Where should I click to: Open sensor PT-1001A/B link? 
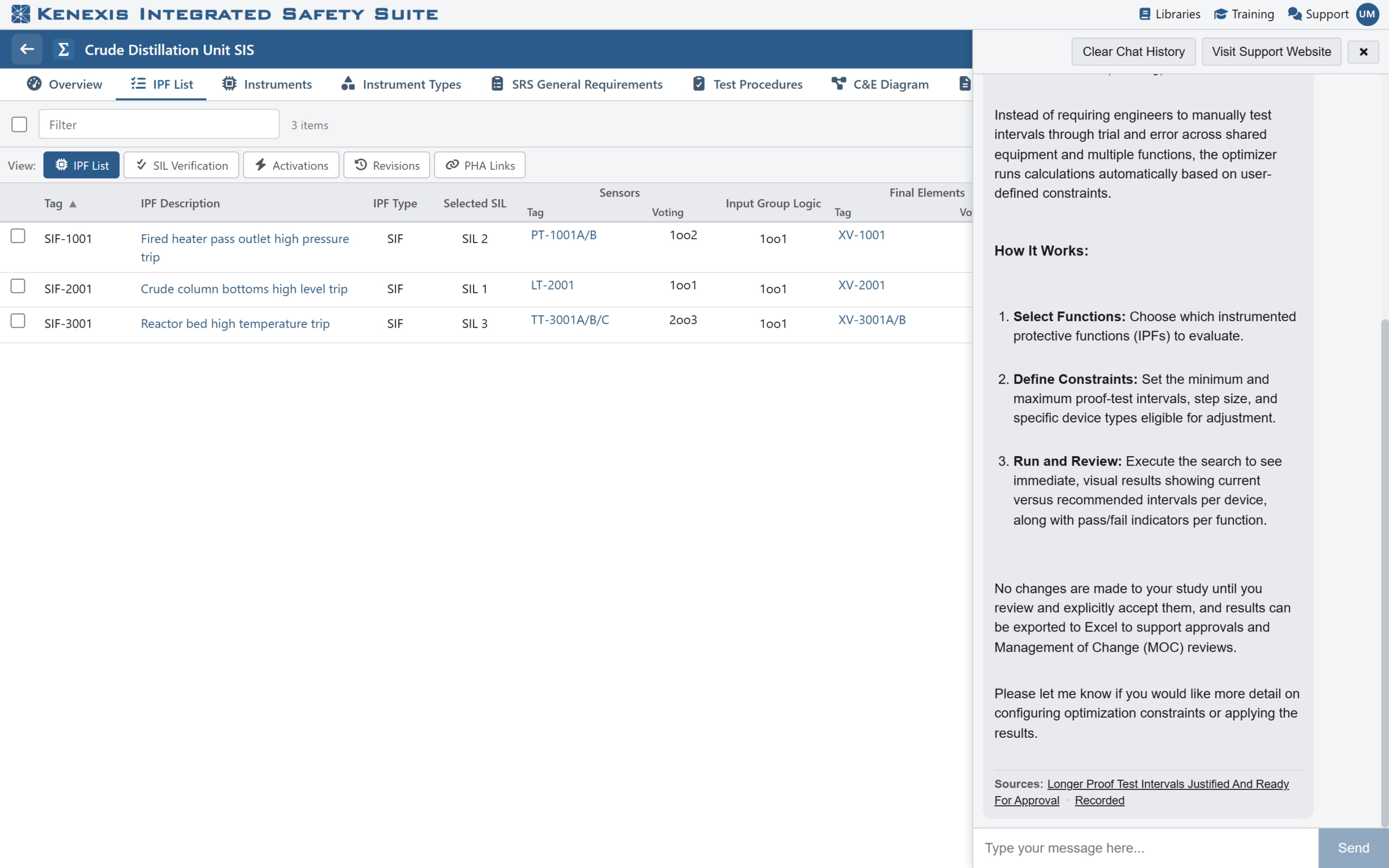[564, 235]
